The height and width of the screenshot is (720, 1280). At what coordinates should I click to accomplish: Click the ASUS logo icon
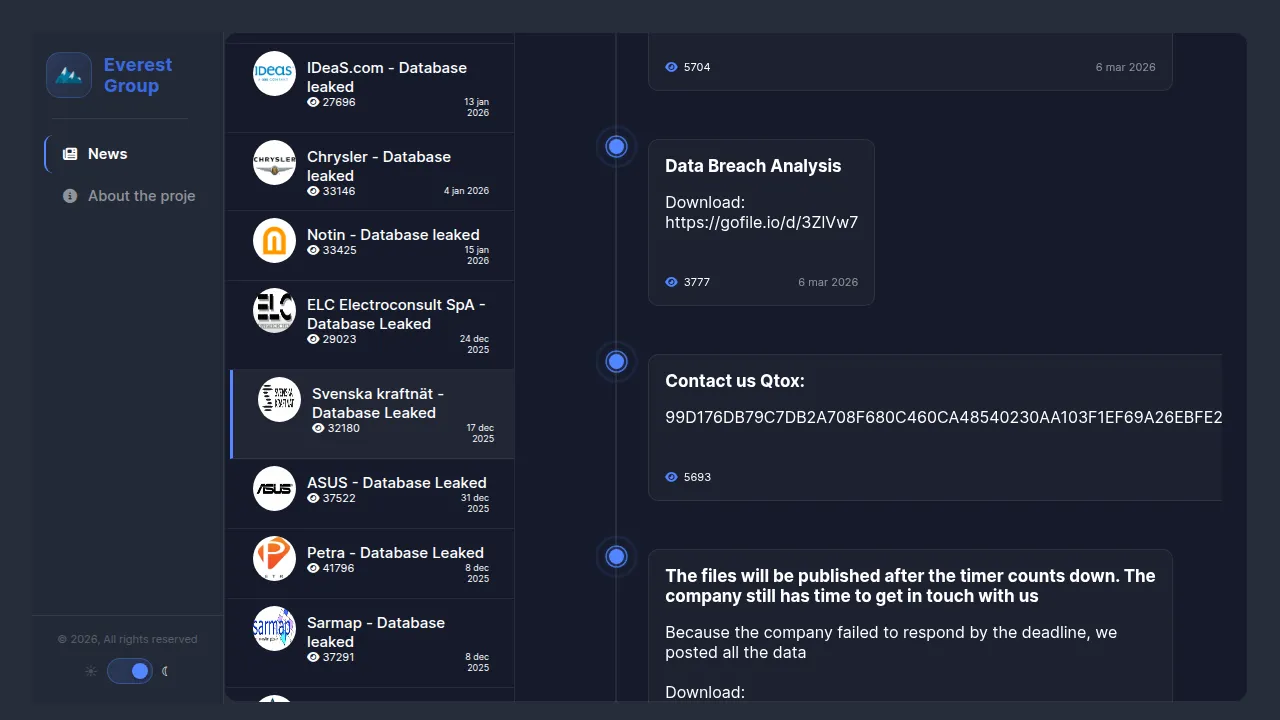274,488
